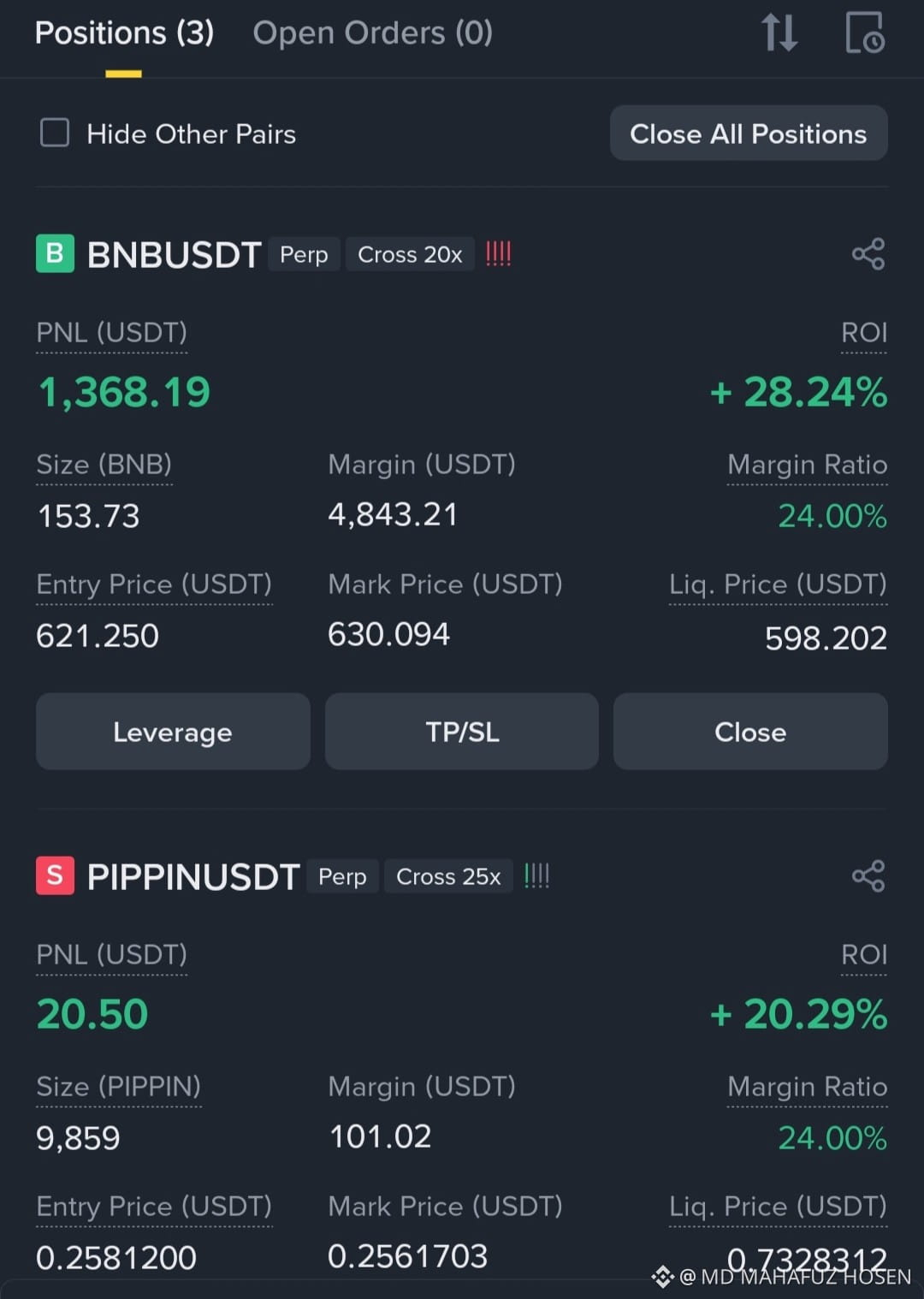924x1299 pixels.
Task: Tap the sort arrows icon
Action: point(779,33)
